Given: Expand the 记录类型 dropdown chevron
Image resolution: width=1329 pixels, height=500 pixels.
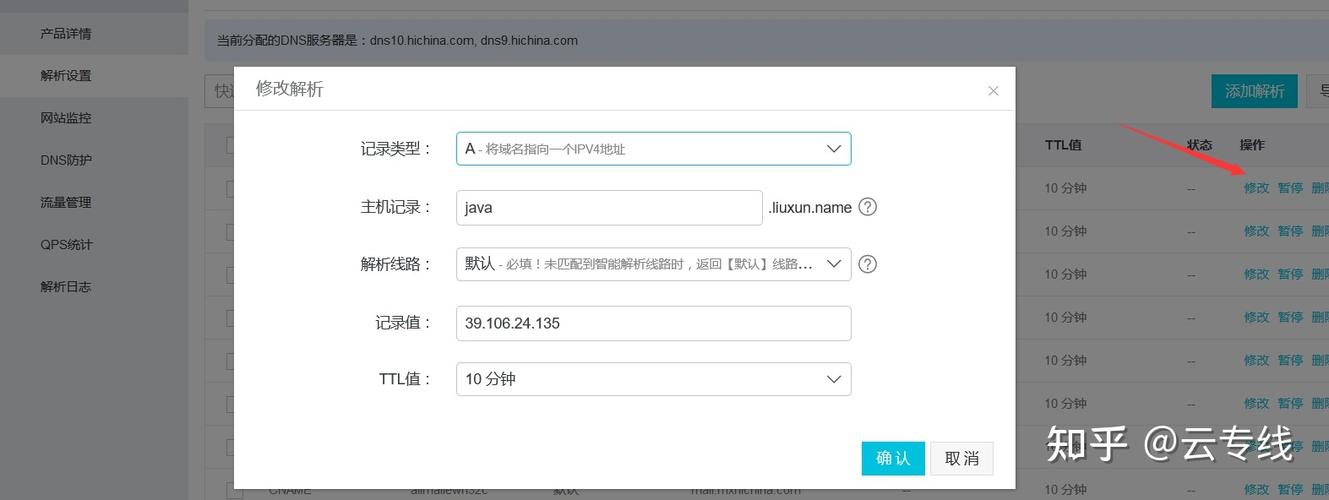Looking at the screenshot, I should click(x=834, y=148).
